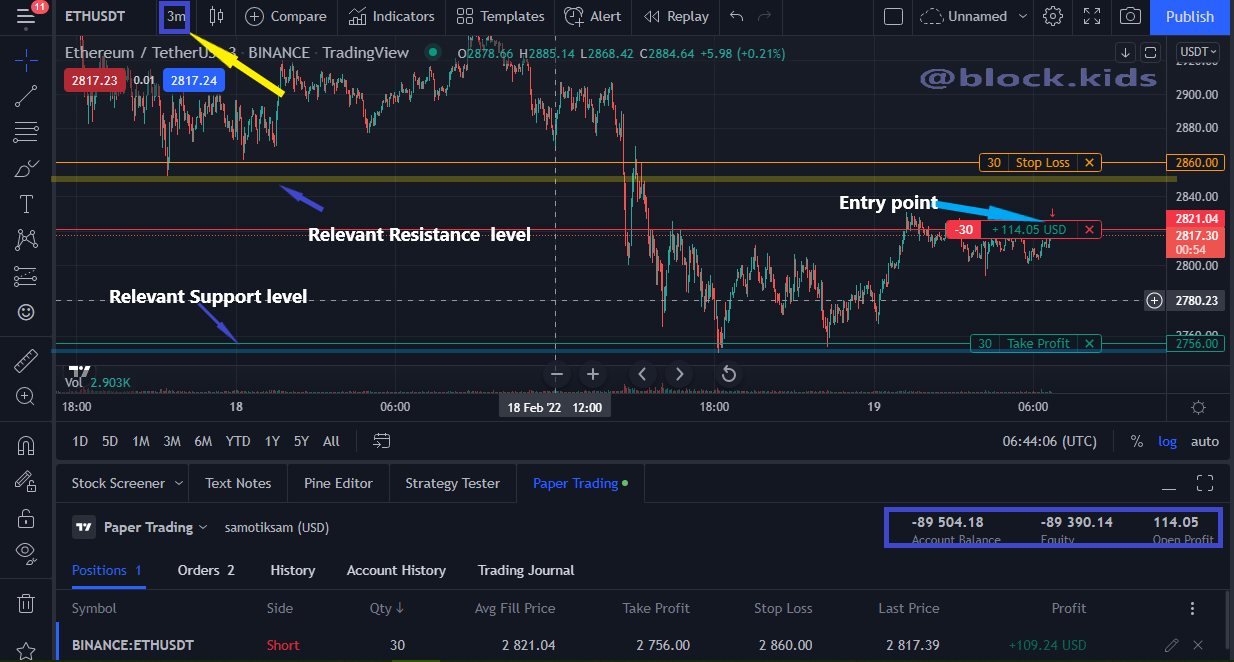Toggle magnet mode
1234x662 pixels.
[x=26, y=444]
